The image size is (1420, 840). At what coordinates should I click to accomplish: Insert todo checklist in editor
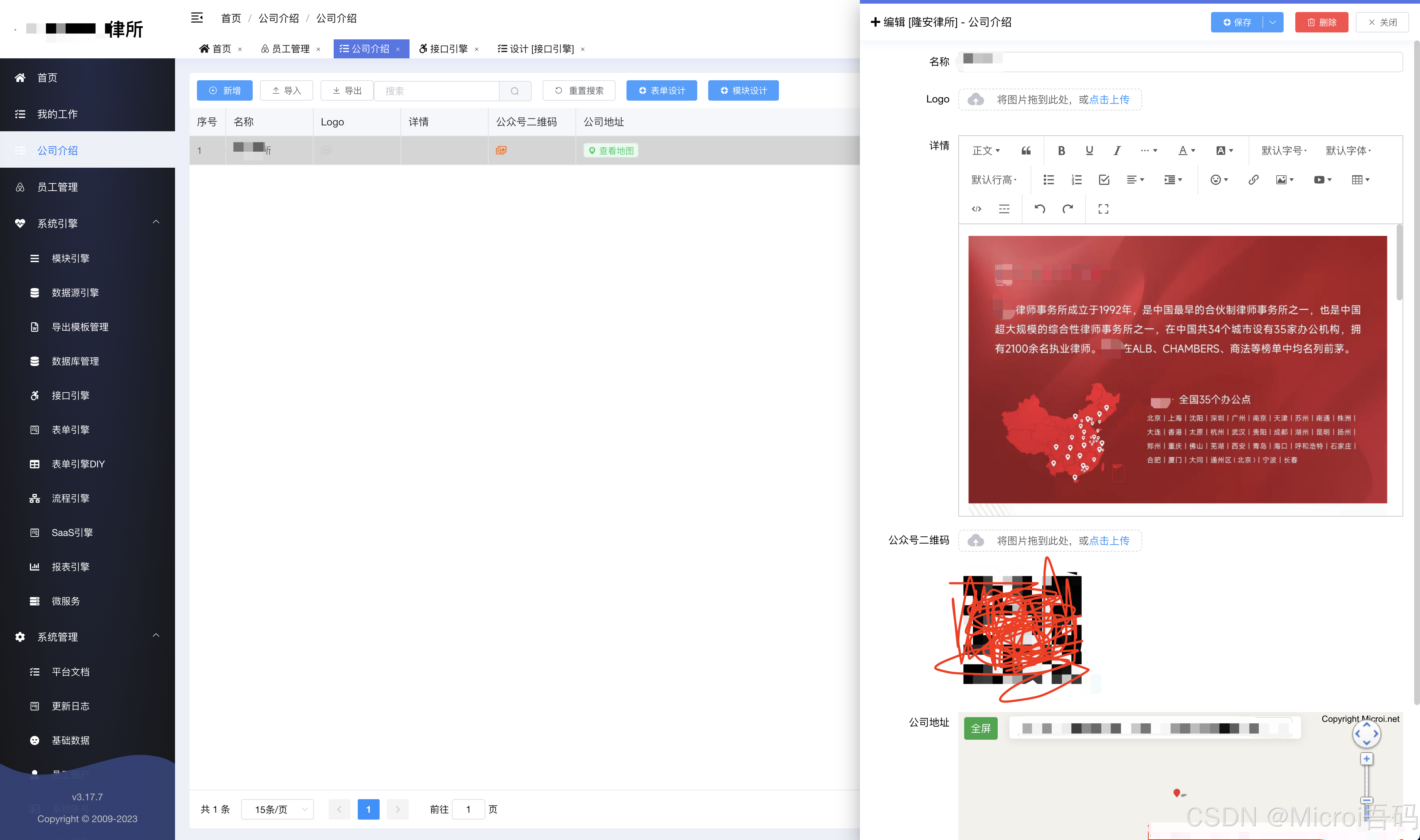pyautogui.click(x=1103, y=180)
